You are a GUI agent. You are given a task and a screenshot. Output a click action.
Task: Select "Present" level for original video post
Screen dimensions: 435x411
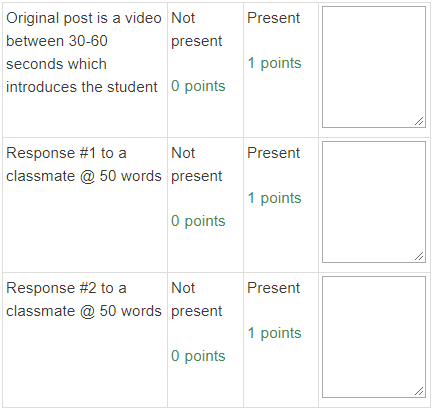[x=281, y=70]
